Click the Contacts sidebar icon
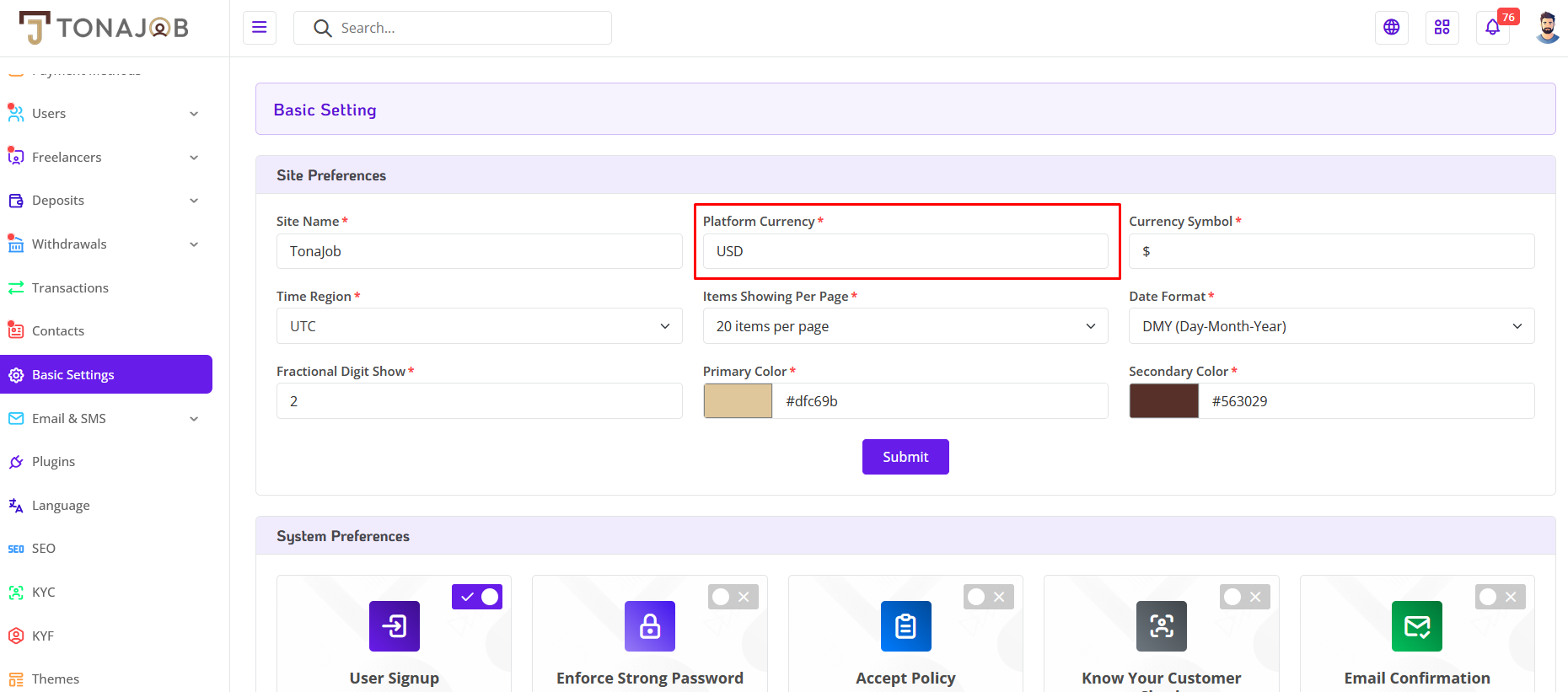 tap(16, 330)
